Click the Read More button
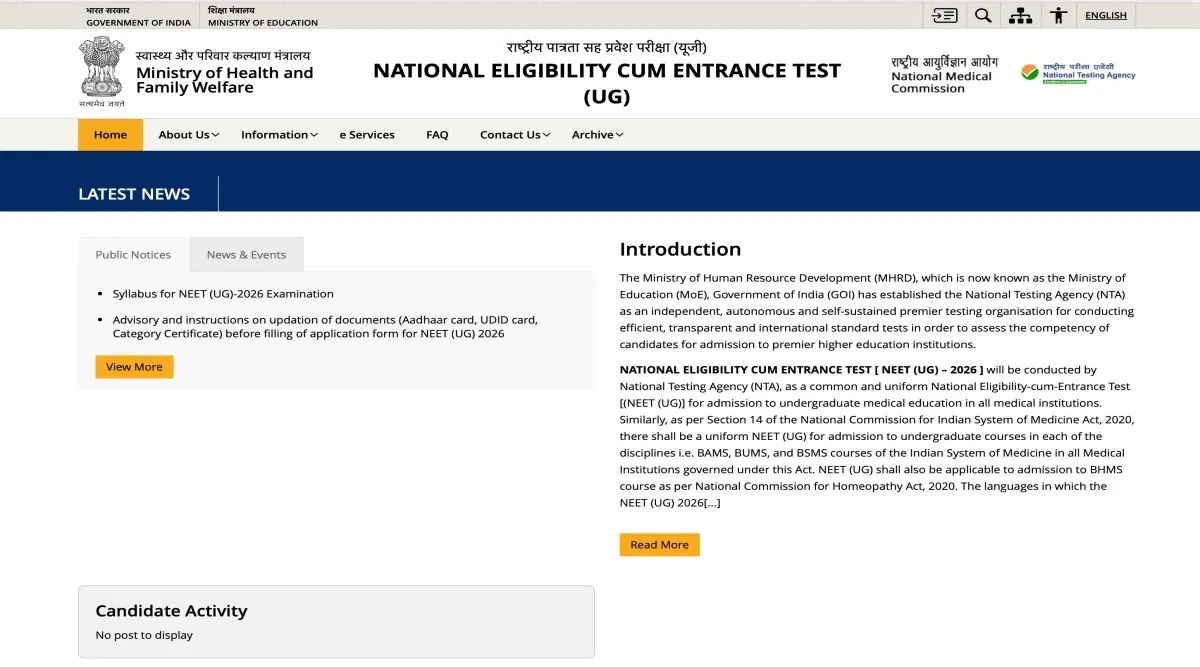 coord(659,545)
